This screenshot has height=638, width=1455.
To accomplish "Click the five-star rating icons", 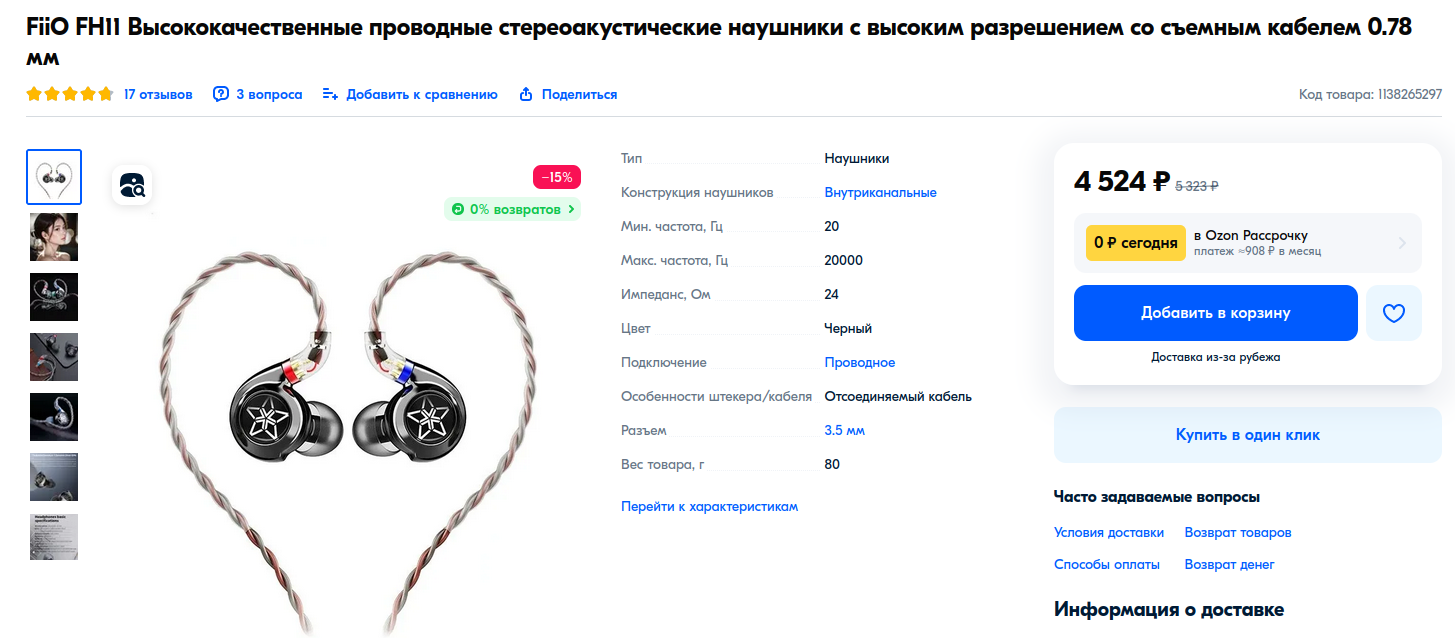I will [x=70, y=94].
